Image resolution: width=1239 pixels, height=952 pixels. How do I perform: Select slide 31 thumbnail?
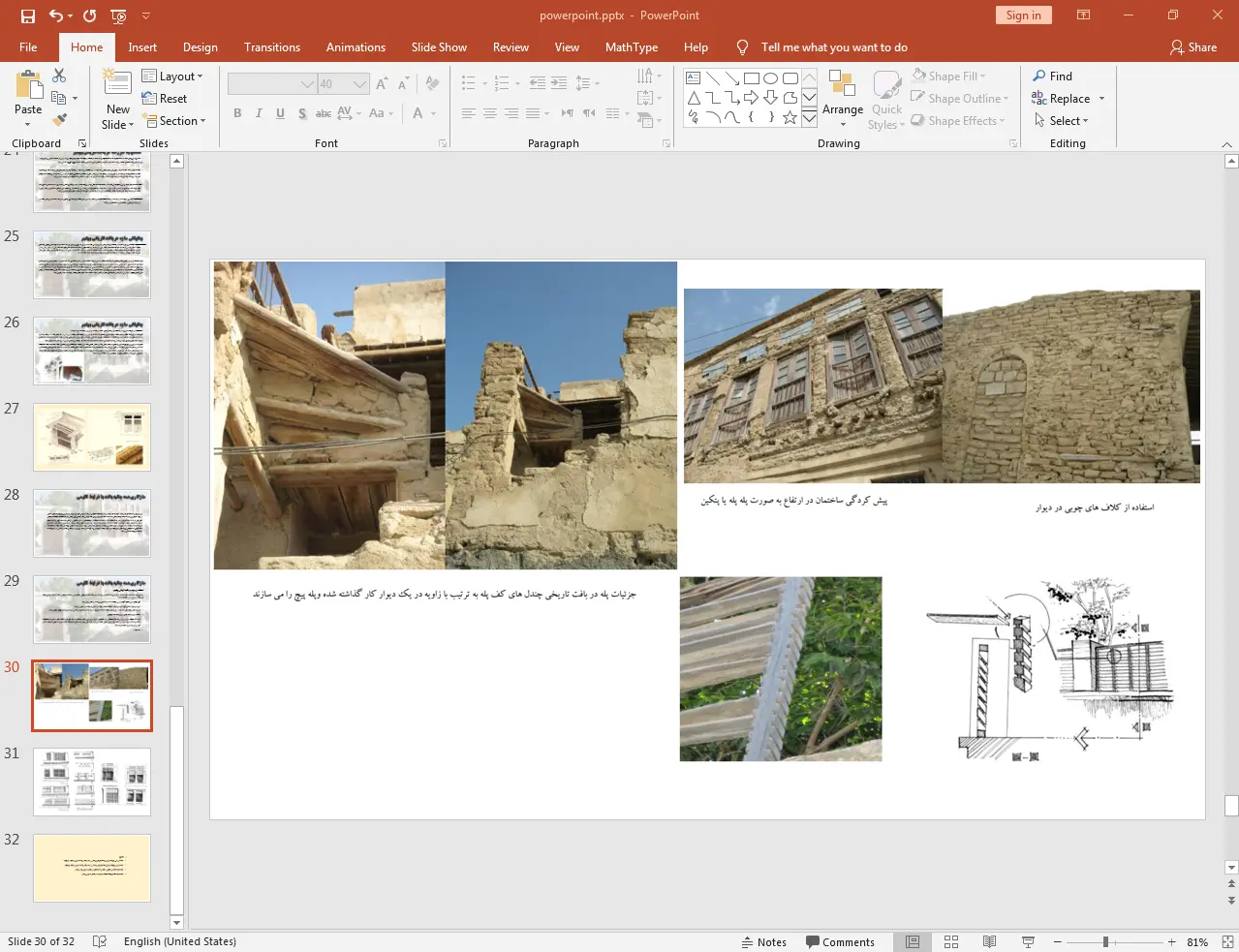coord(92,782)
